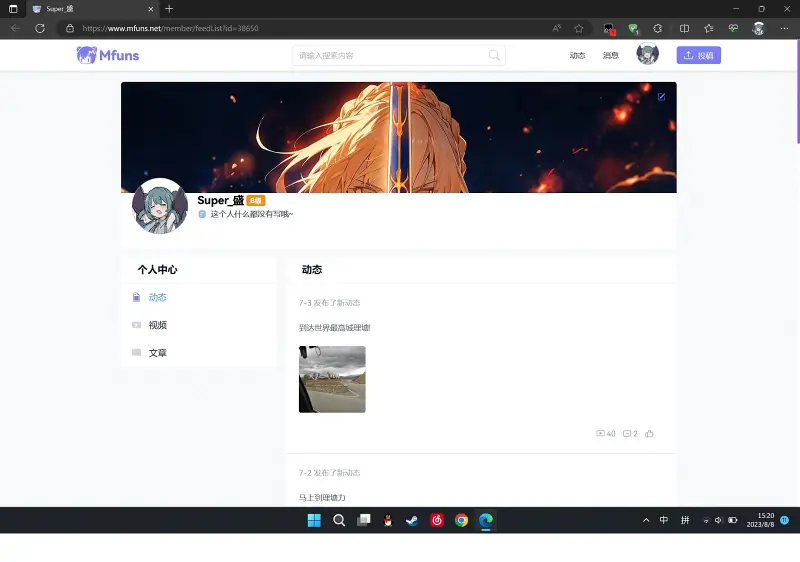Click the comment icon showing 2

pyautogui.click(x=627, y=433)
